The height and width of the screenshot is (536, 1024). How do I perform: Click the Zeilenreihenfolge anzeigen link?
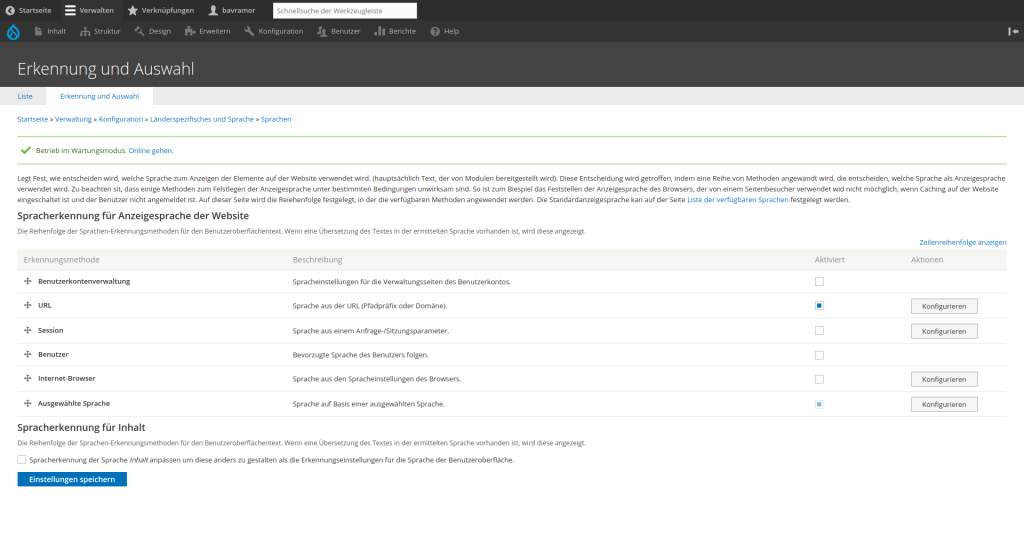pos(962,242)
